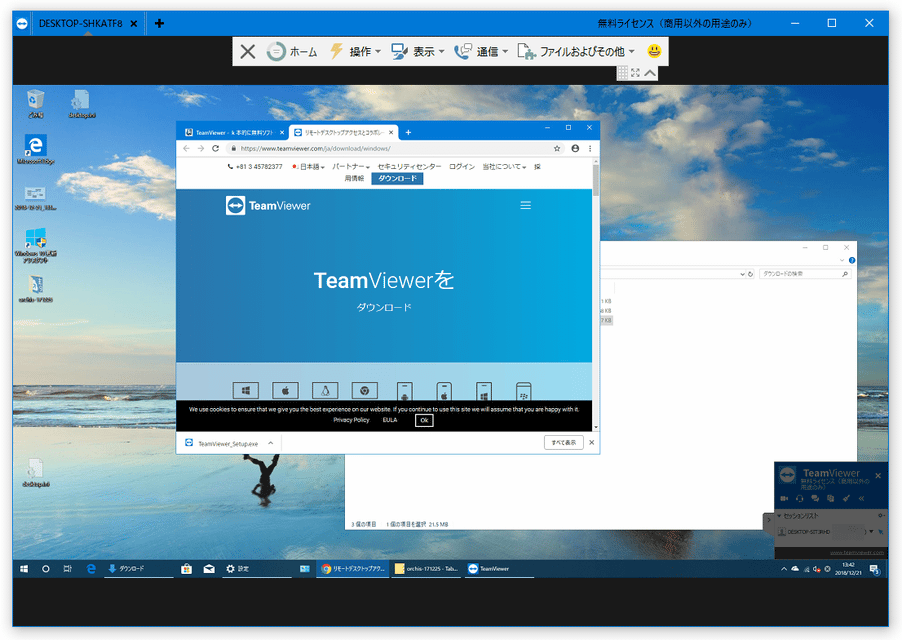Click video camera icon in TeamViewer panel
The height and width of the screenshot is (640, 902).
click(x=784, y=499)
